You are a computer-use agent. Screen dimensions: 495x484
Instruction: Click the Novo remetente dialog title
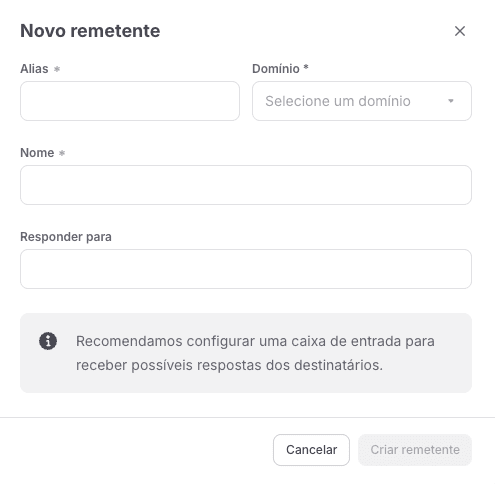click(x=90, y=31)
